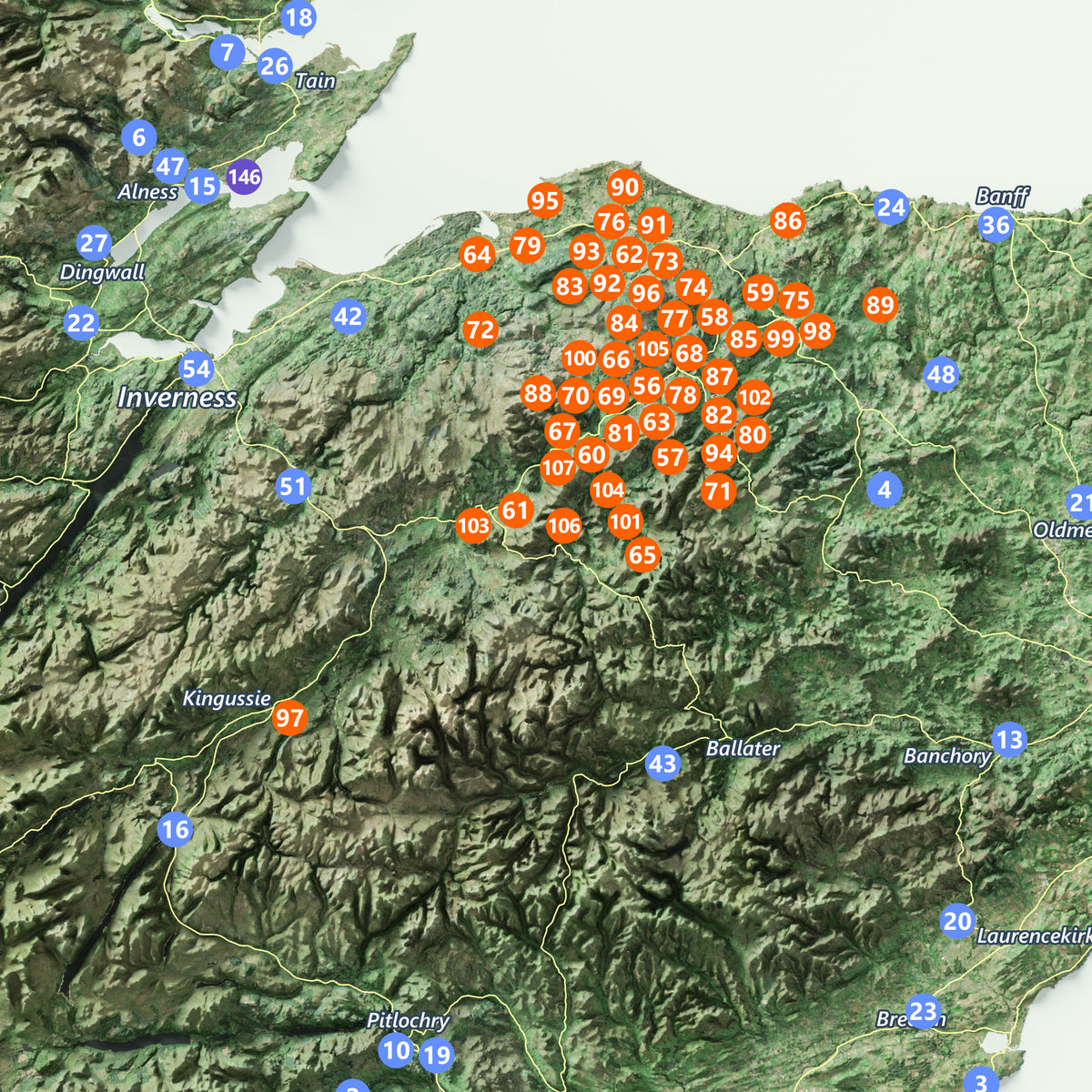This screenshot has height=1092, width=1092.
Task: Open orange marker 59
Action: (759, 293)
